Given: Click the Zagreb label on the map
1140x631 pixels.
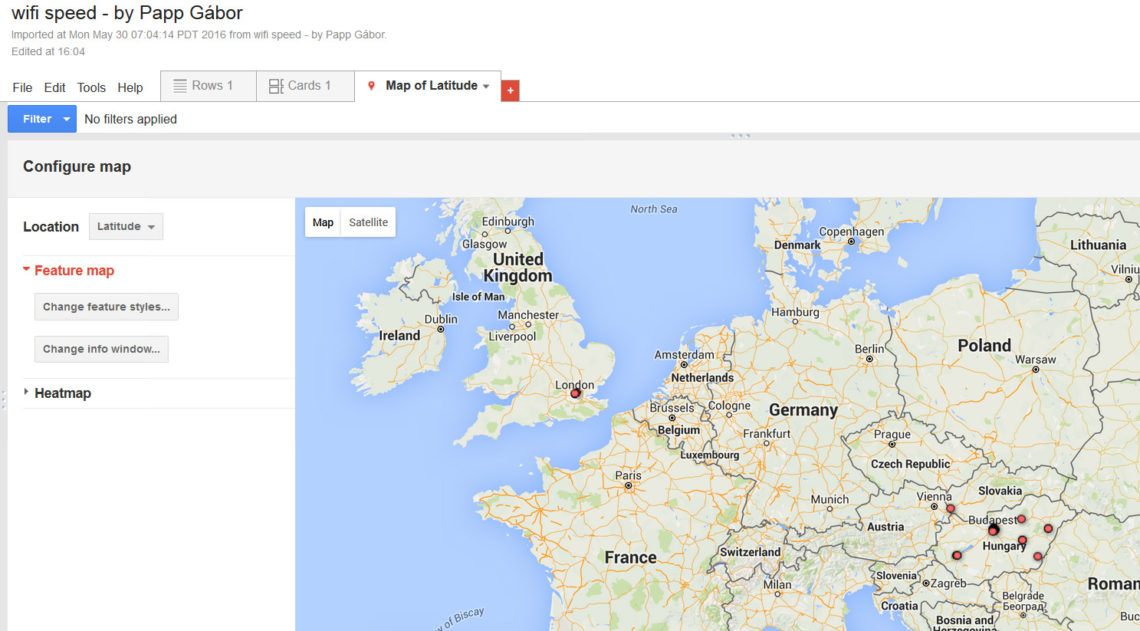Looking at the screenshot, I should click(949, 583).
